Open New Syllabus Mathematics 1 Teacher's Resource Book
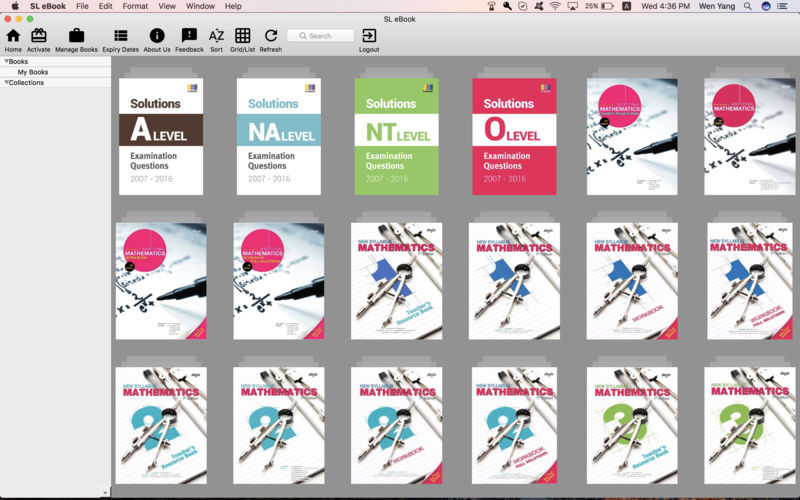This screenshot has height=500, width=800. click(x=396, y=281)
